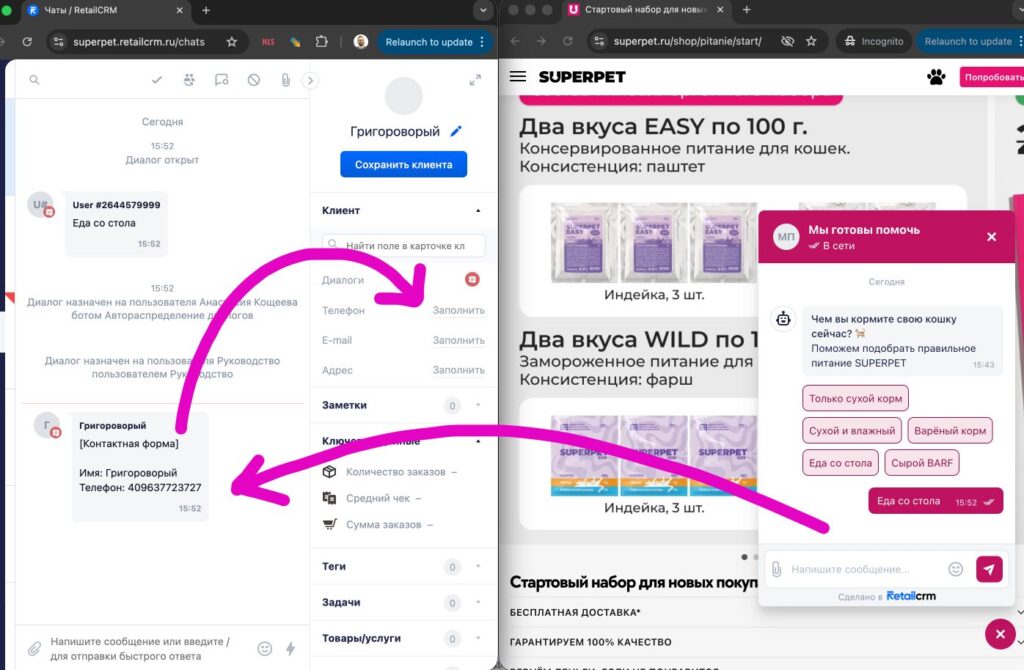Click the Григороворый message avatar
This screenshot has height=670, width=1024.
tap(47, 426)
